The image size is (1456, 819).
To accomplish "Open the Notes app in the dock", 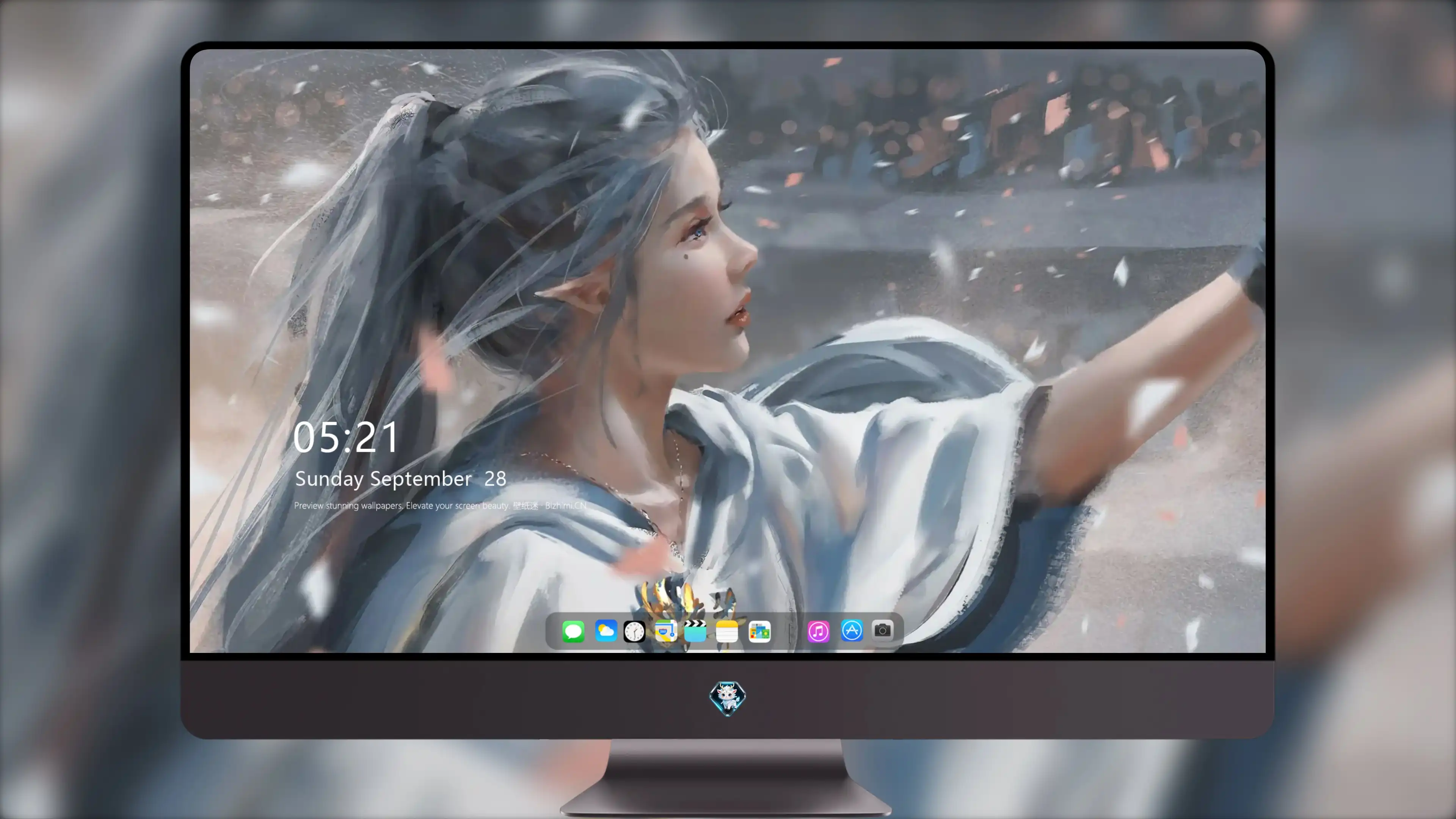I will click(727, 631).
